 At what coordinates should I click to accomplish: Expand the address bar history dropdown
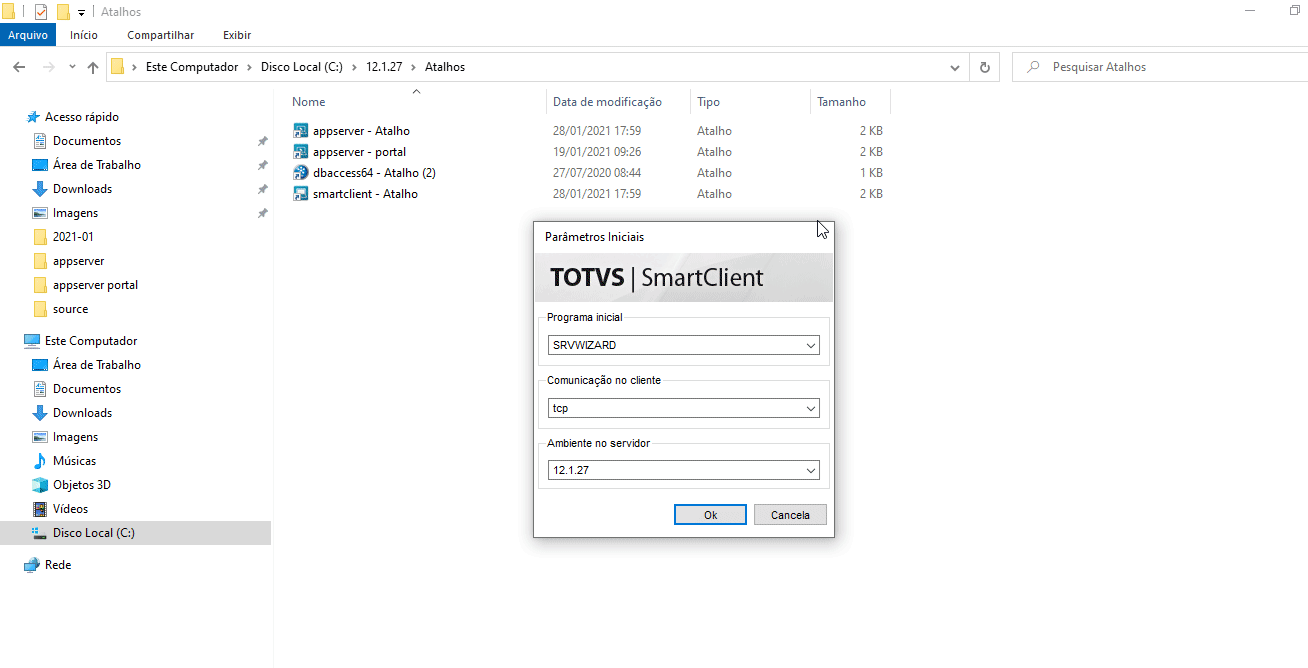[955, 67]
